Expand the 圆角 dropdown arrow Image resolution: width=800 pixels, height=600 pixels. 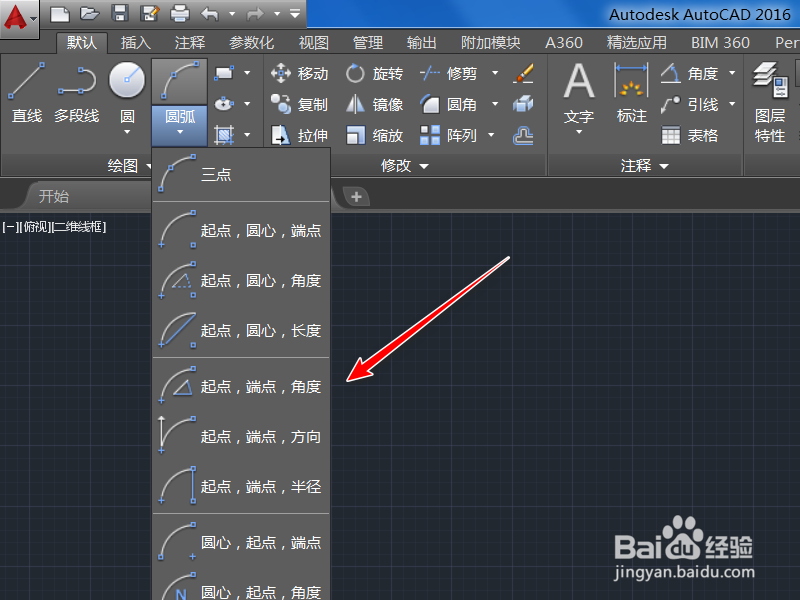point(495,105)
